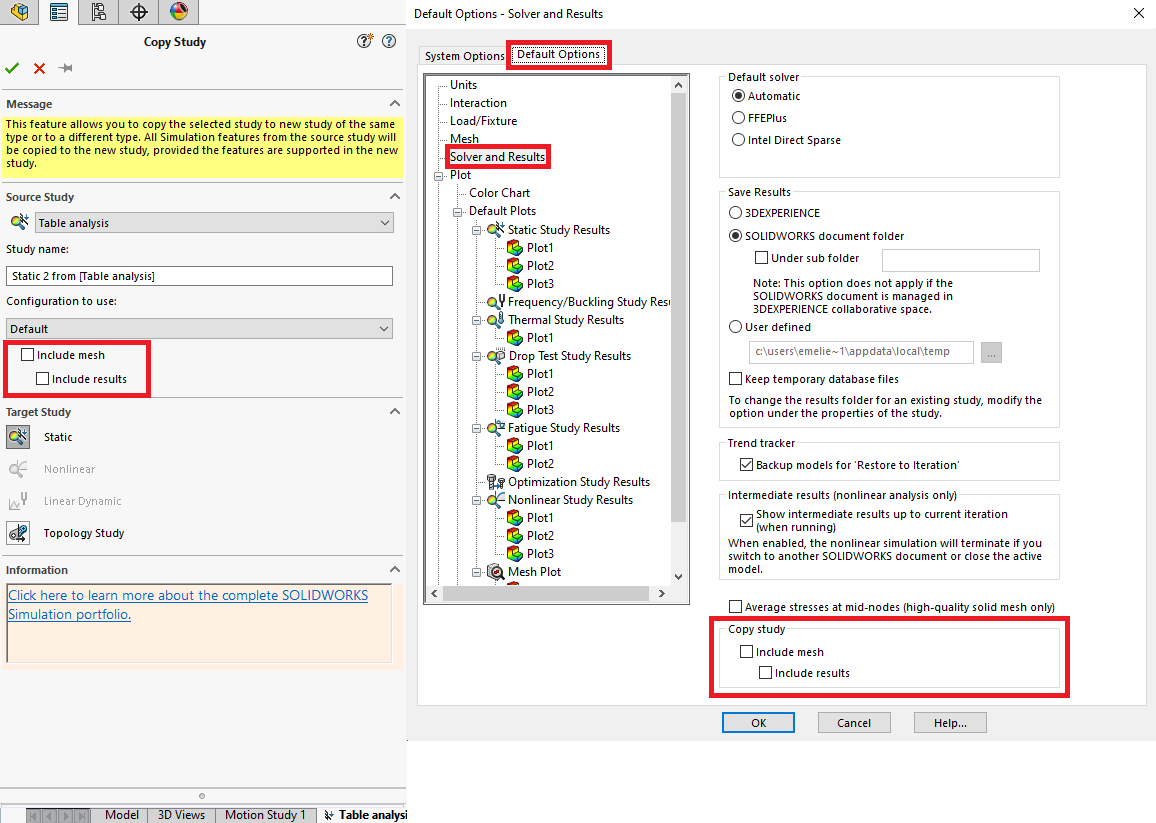Confirm Copy Study with the green checkmark
Screen dimensions: 1156x823
pos(12,68)
